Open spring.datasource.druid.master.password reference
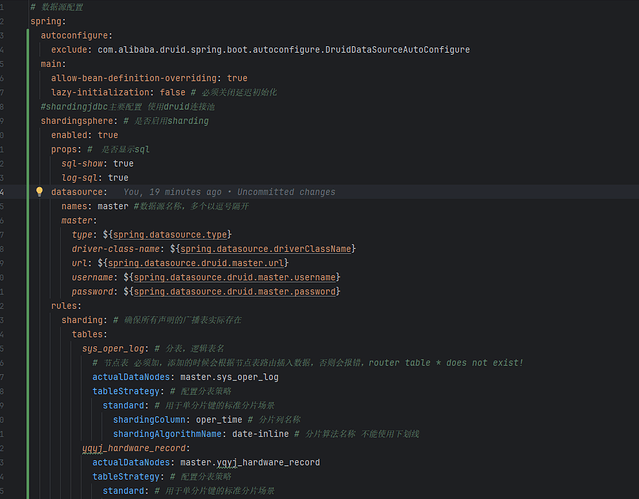Viewport: 639px width, 499px height. coord(235,291)
